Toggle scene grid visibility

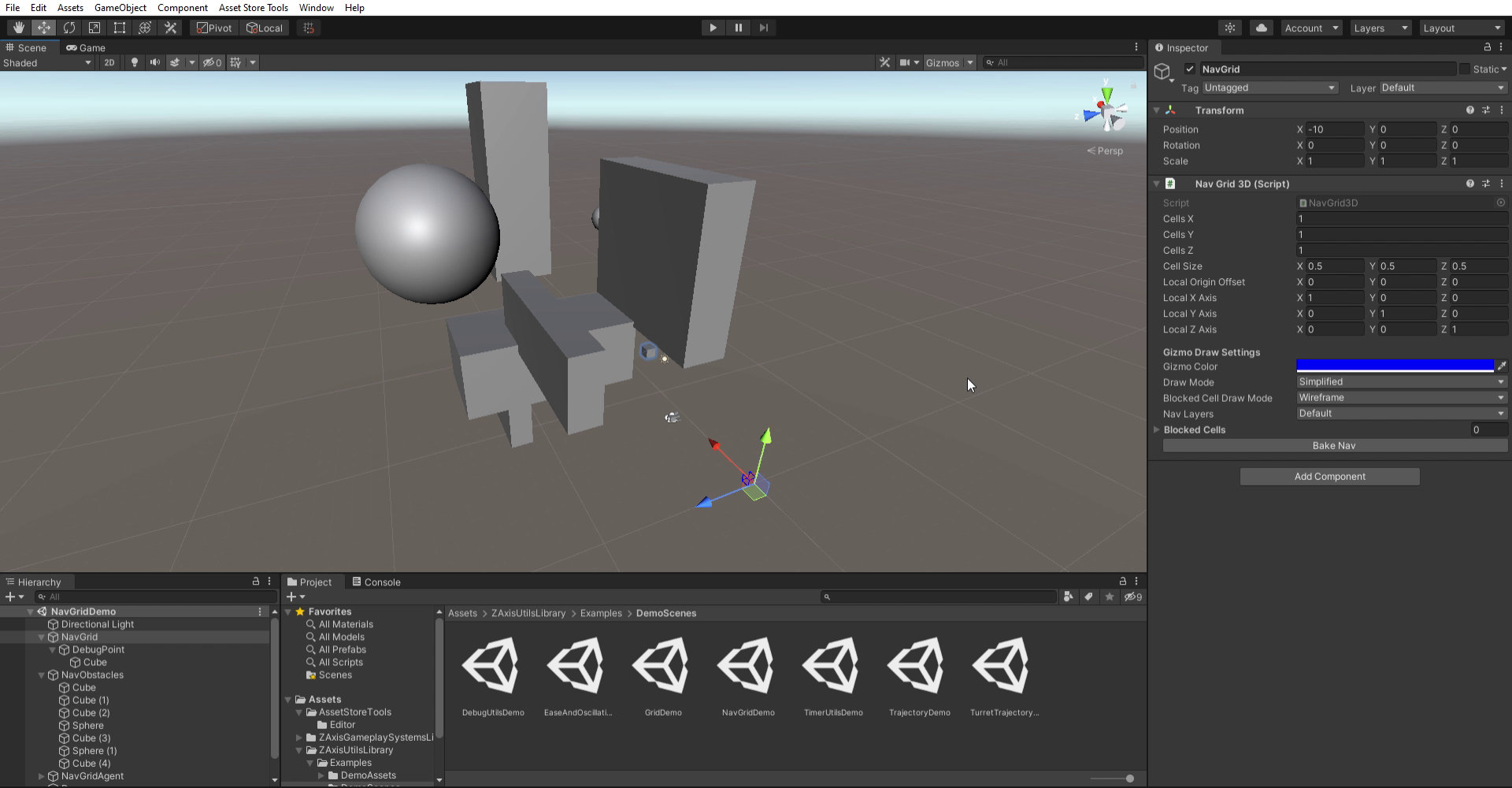(x=235, y=62)
